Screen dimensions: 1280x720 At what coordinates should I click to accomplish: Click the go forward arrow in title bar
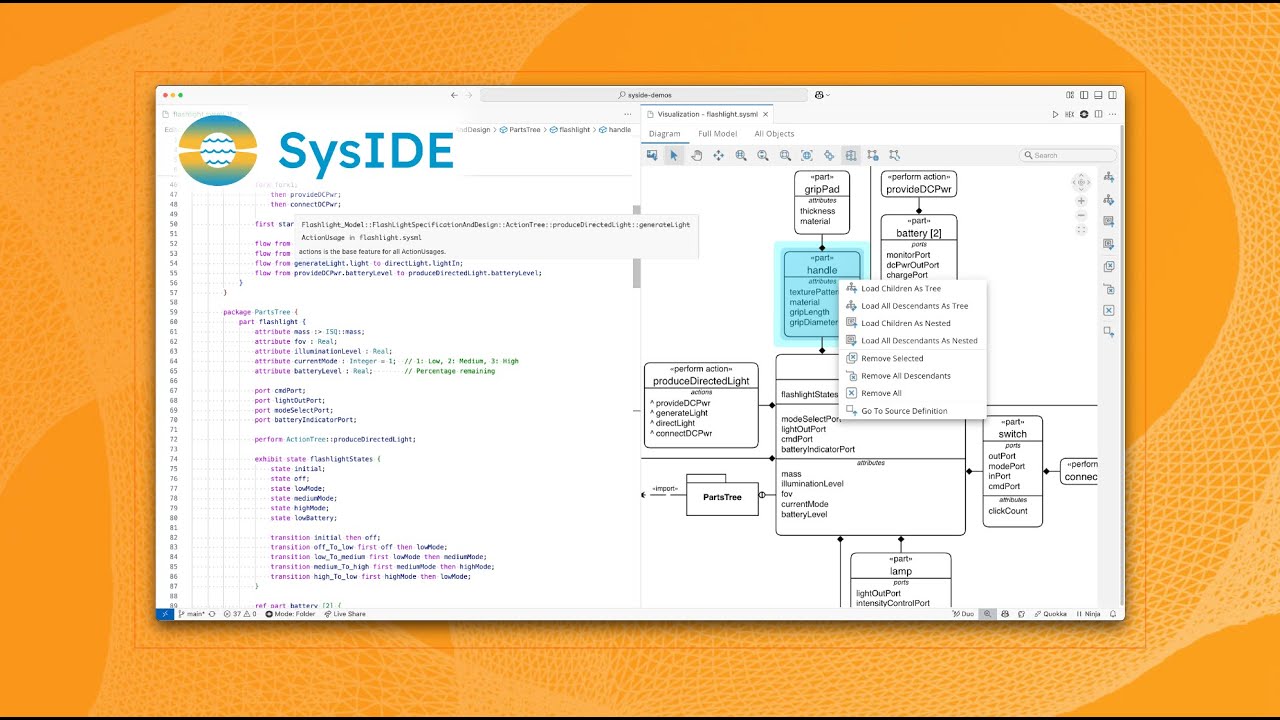point(469,95)
